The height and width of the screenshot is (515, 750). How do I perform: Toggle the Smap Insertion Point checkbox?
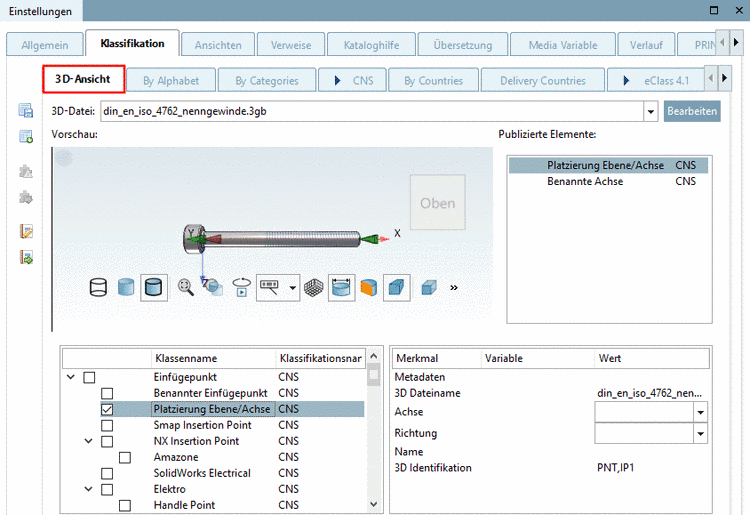pyautogui.click(x=107, y=426)
